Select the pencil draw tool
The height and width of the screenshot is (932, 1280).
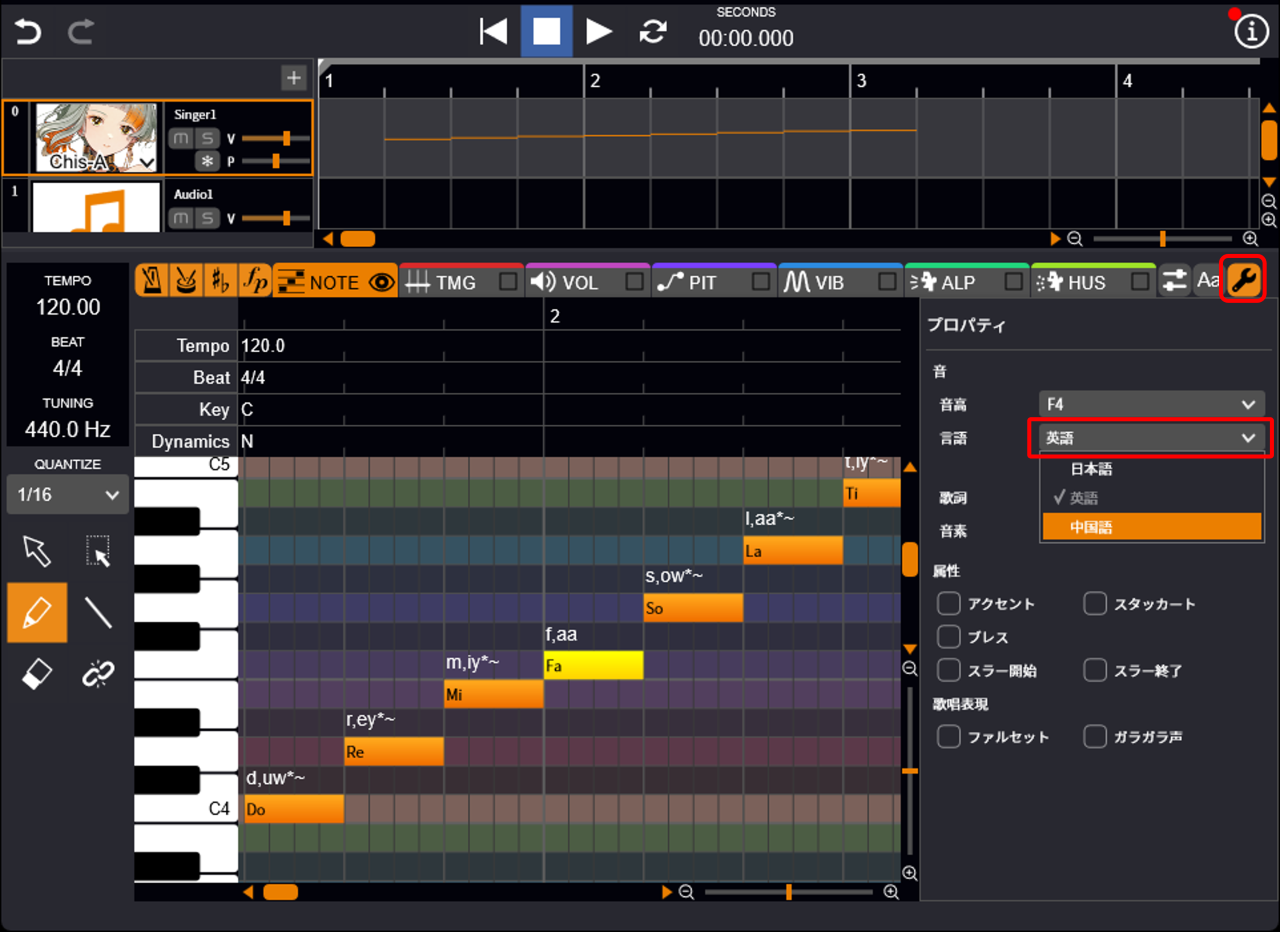click(37, 612)
